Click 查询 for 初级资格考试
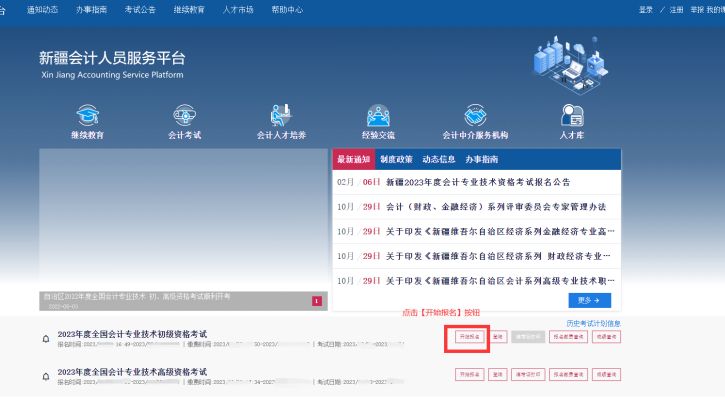Image resolution: width=725 pixels, height=398 pixels. [498, 337]
